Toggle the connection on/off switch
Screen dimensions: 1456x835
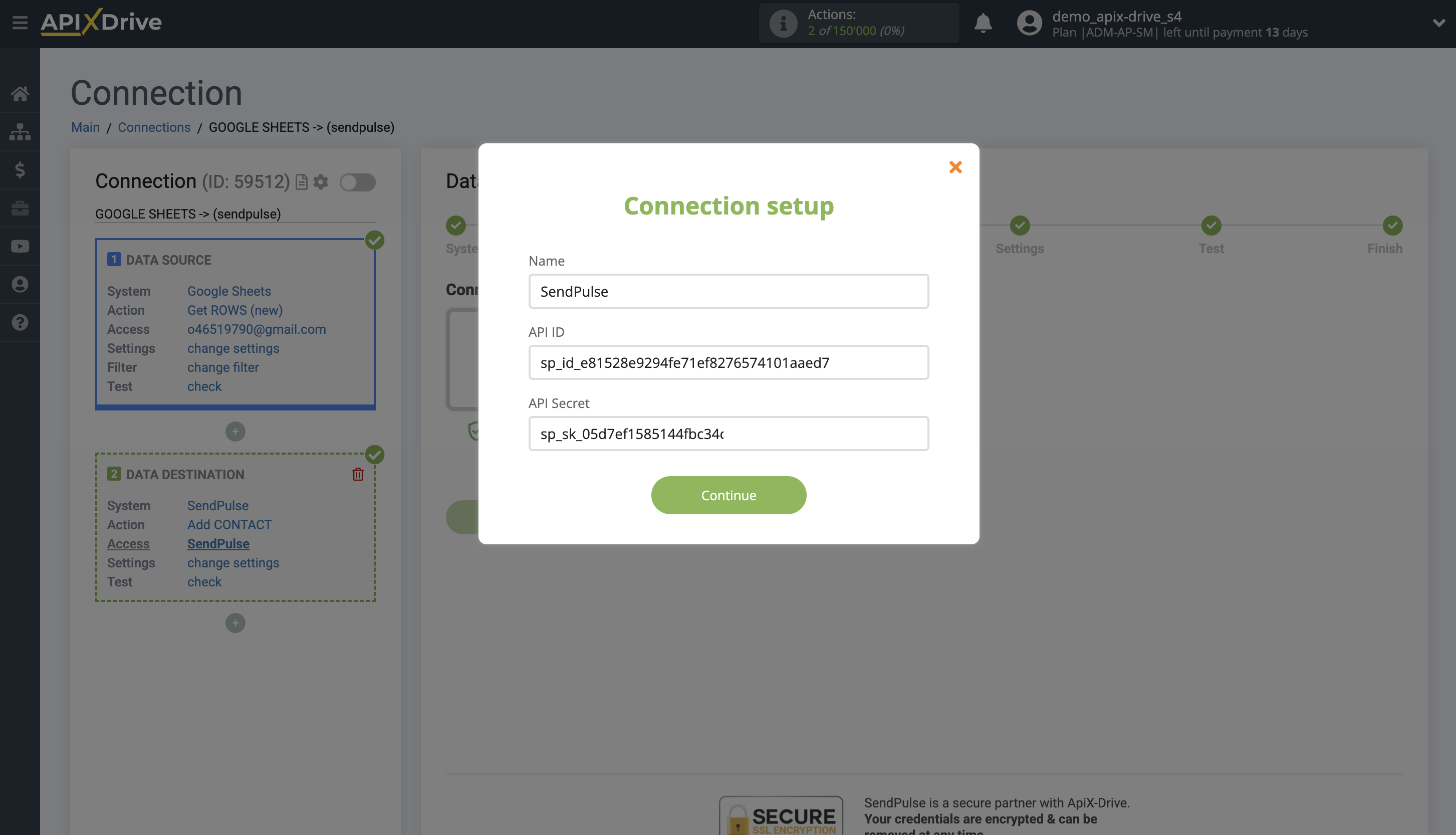coord(357,182)
